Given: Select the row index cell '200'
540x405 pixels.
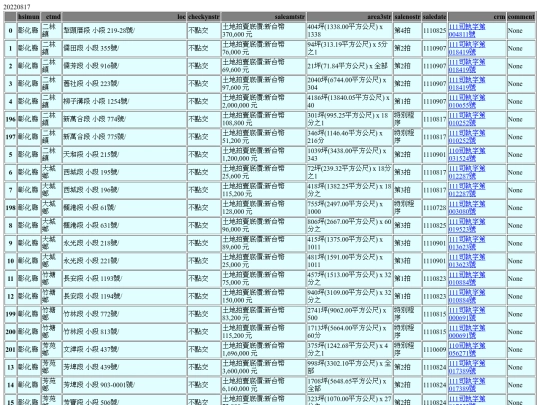Looking at the screenshot, I should click(x=10, y=332).
